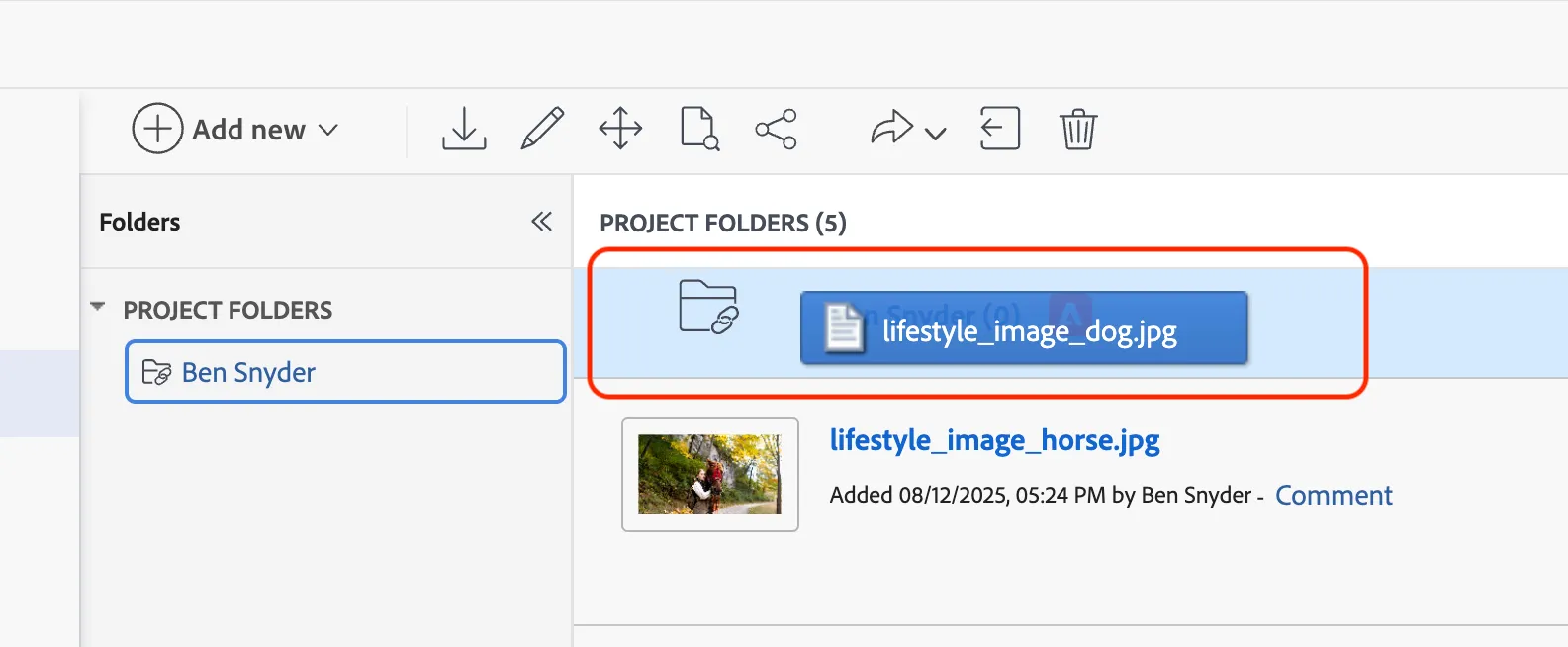Click the linked folder icon in highlighted row
Viewport: 1568px width, 647px height.
click(x=708, y=307)
